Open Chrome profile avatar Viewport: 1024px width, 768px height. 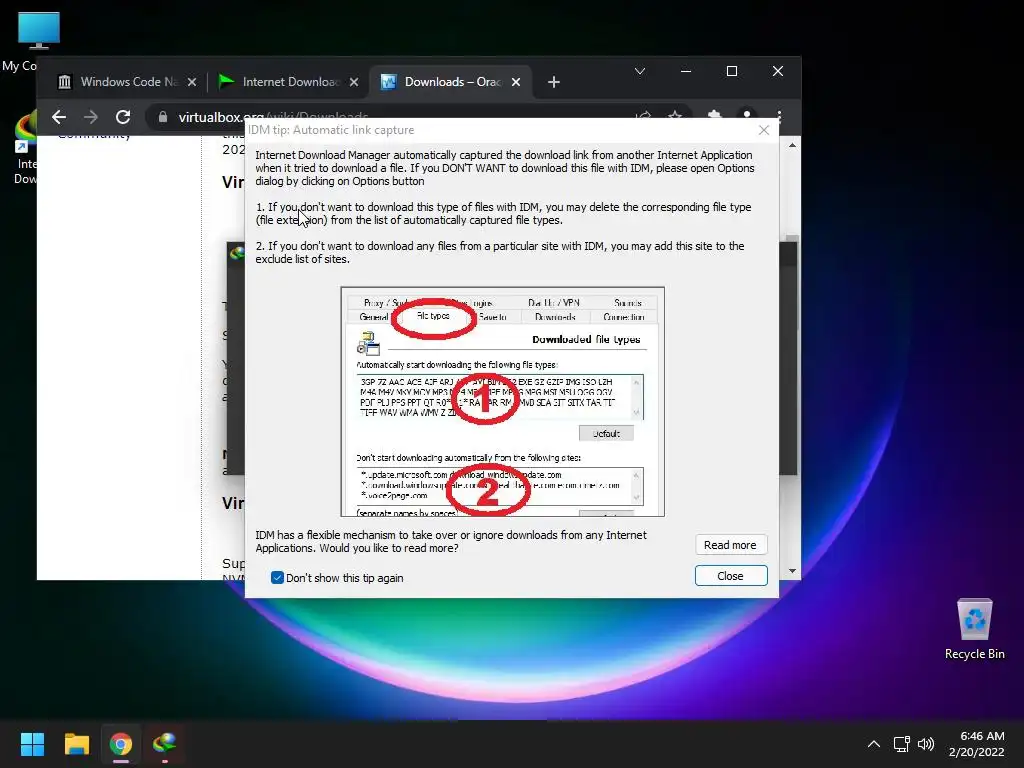click(746, 116)
